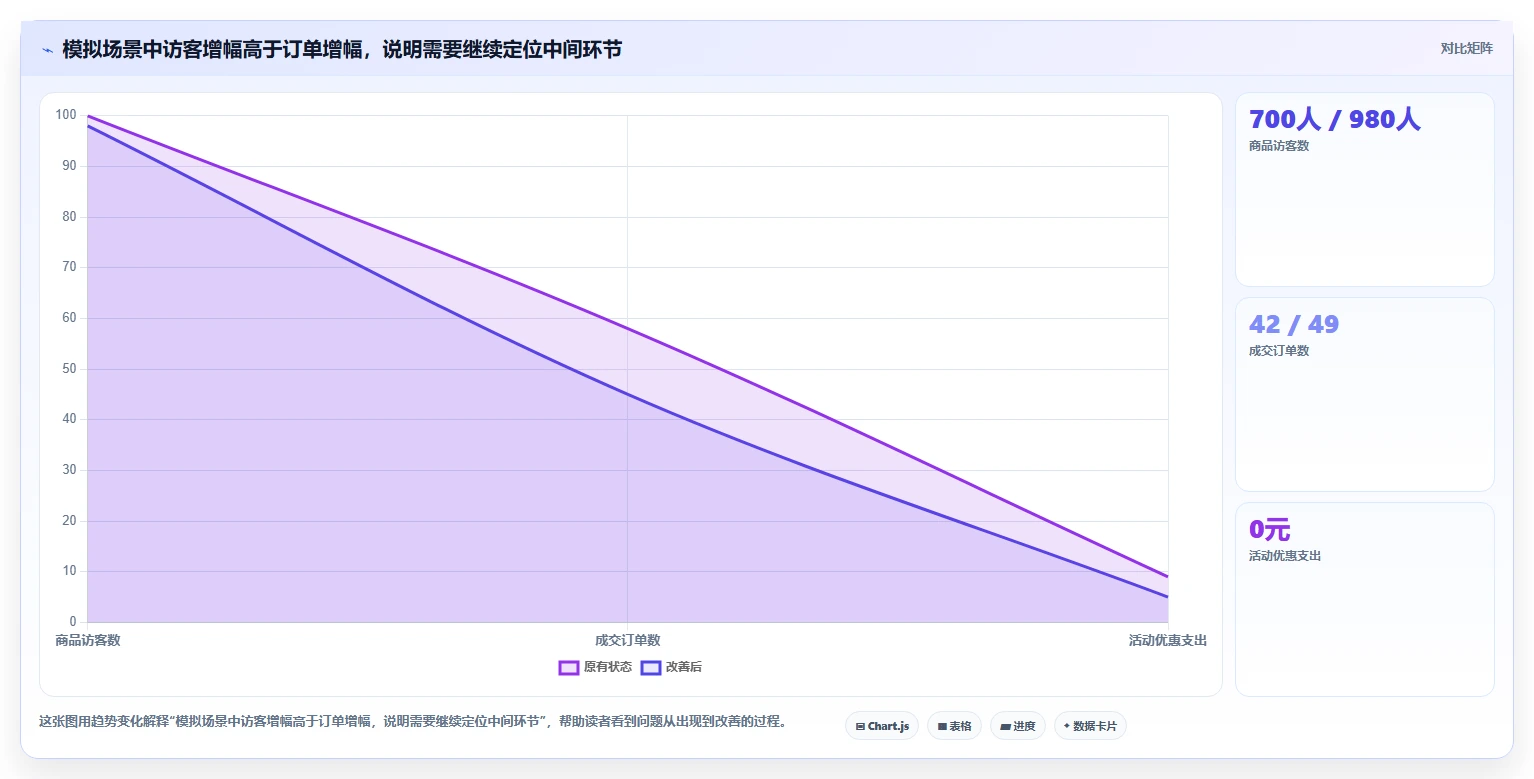Click the chart title heading text
Screen dimensions: 1534x779
(x=342, y=49)
